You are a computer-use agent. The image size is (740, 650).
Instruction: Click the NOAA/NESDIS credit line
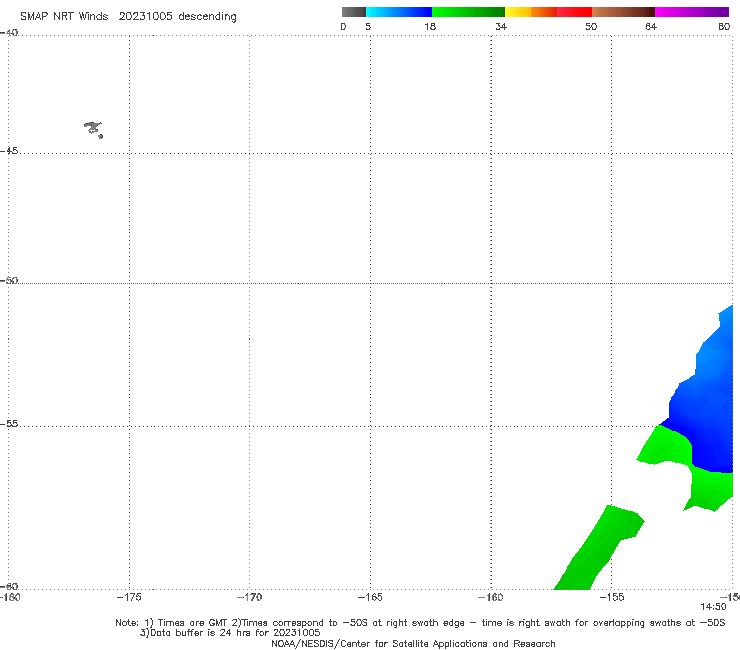(x=413, y=644)
